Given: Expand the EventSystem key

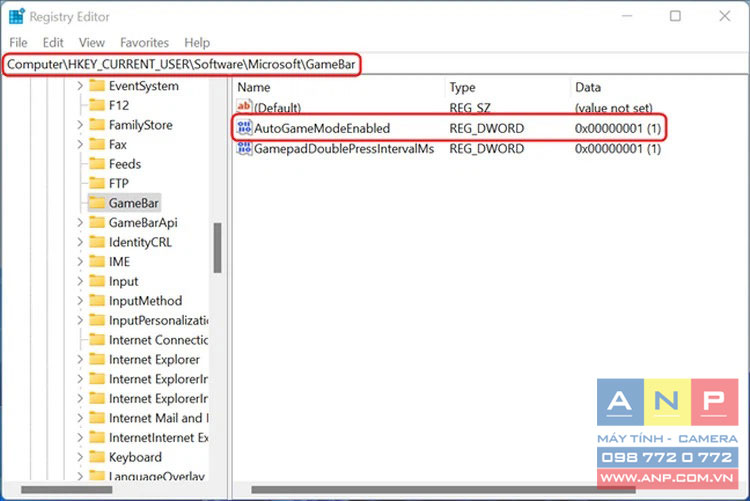Looking at the screenshot, I should tap(80, 86).
